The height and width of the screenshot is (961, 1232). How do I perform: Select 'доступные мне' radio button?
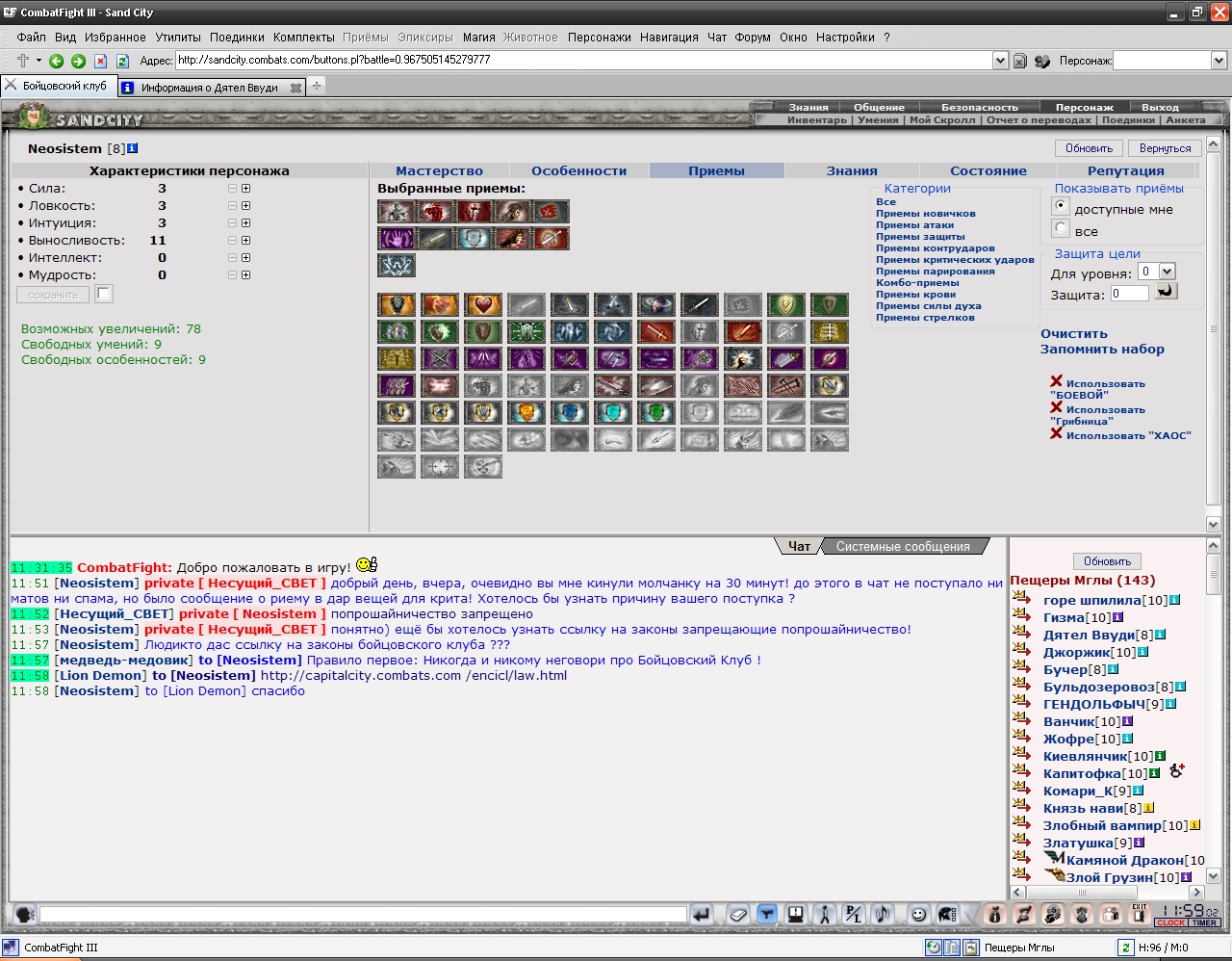point(1061,206)
